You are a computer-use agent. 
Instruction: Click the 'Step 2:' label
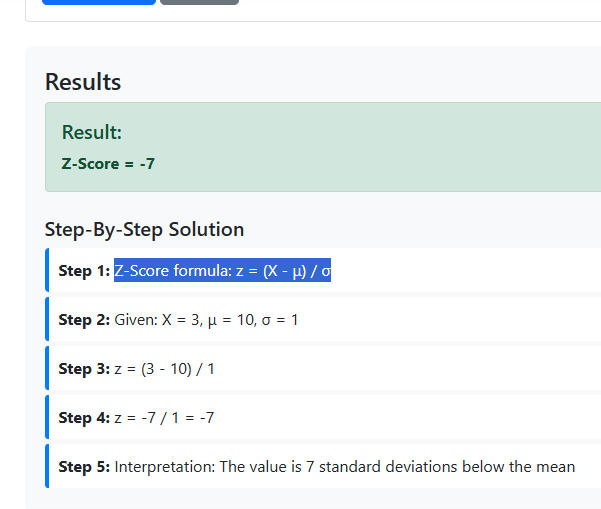[x=84, y=320]
